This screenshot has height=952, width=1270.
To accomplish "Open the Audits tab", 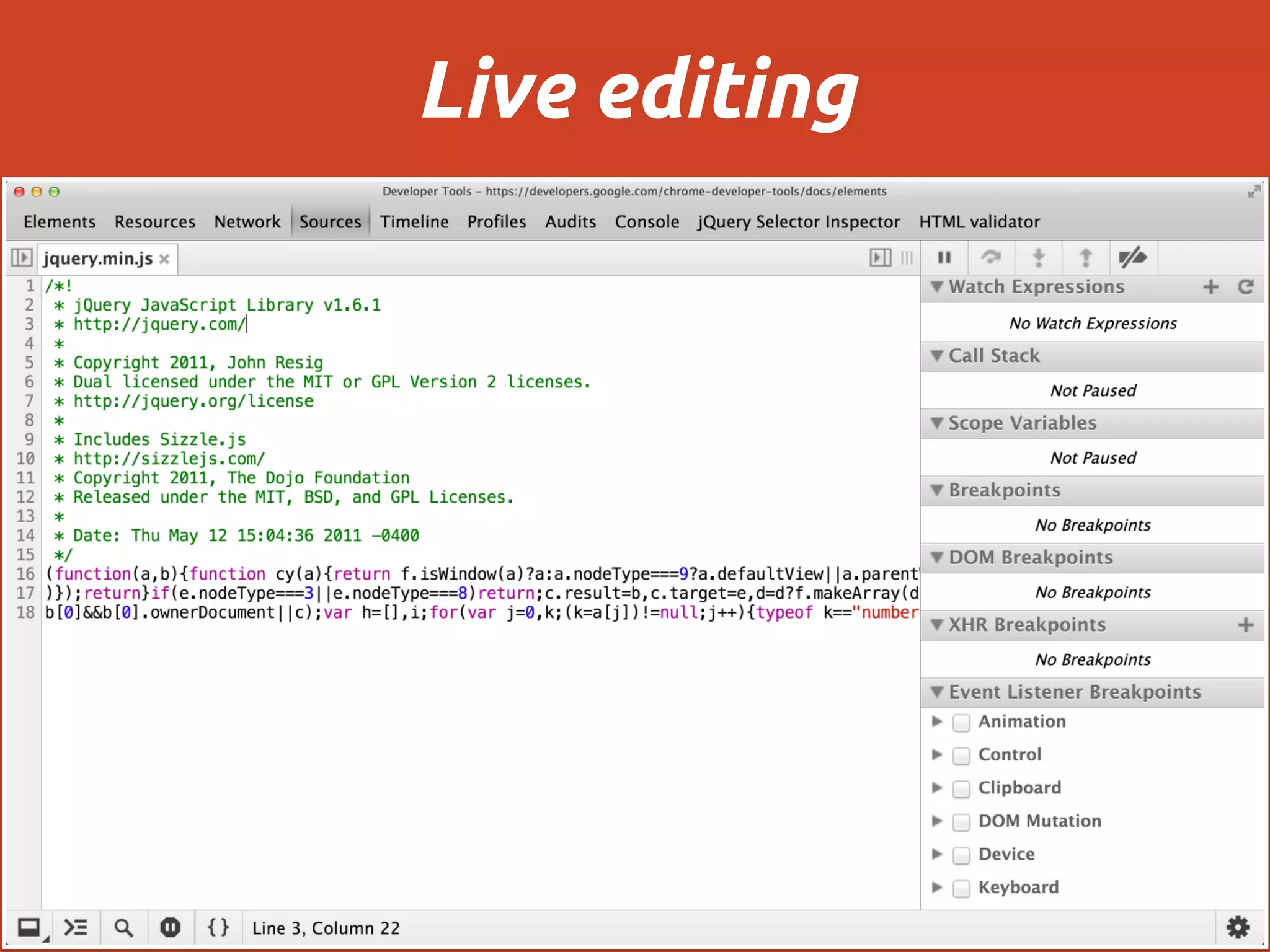I will [571, 222].
